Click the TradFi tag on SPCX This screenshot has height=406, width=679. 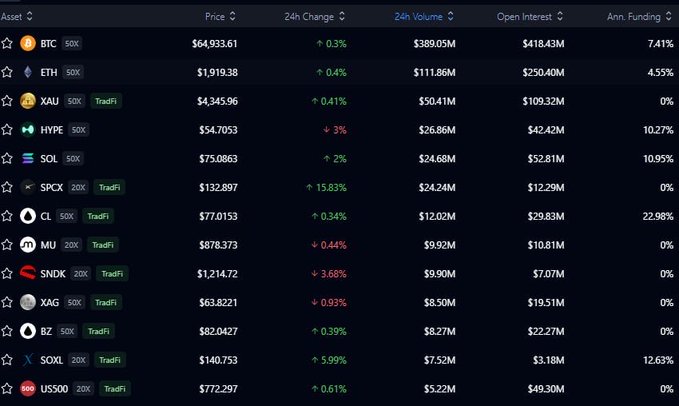click(110, 187)
